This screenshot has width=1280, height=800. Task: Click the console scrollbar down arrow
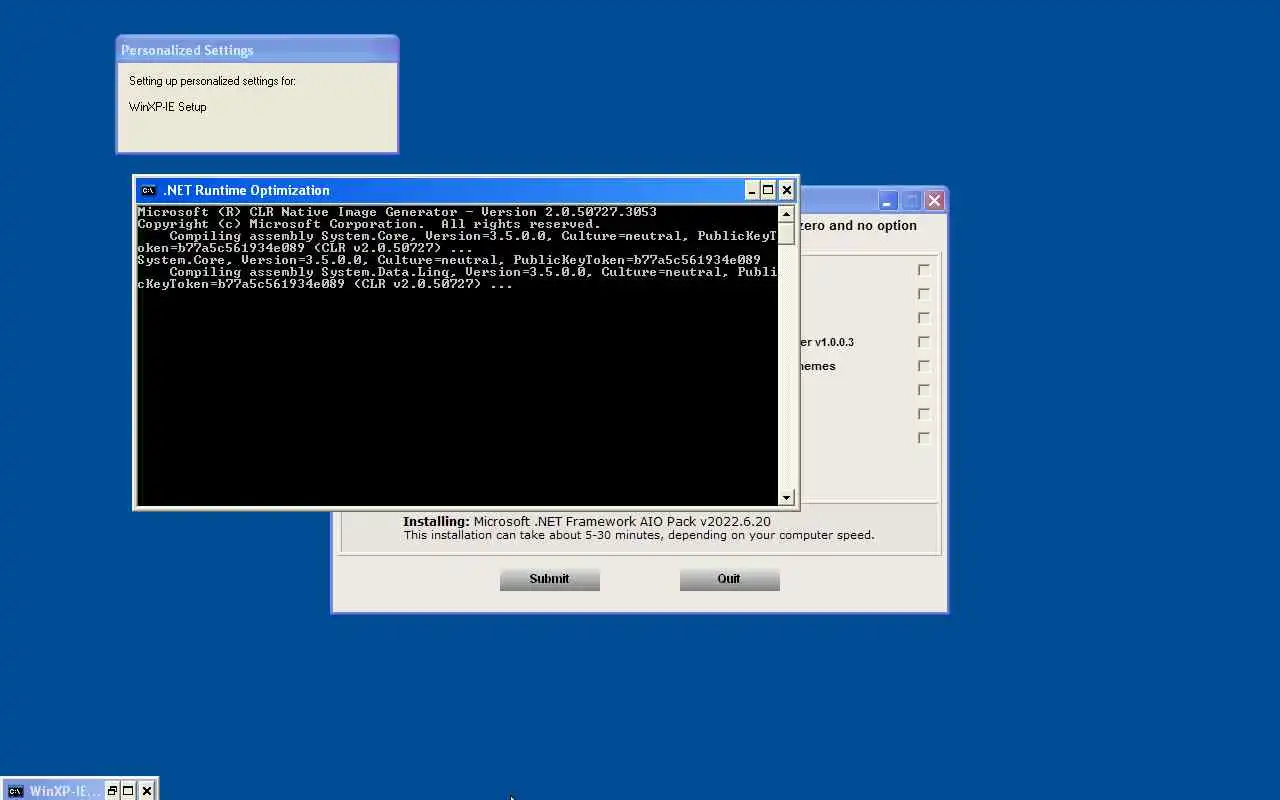(x=786, y=497)
